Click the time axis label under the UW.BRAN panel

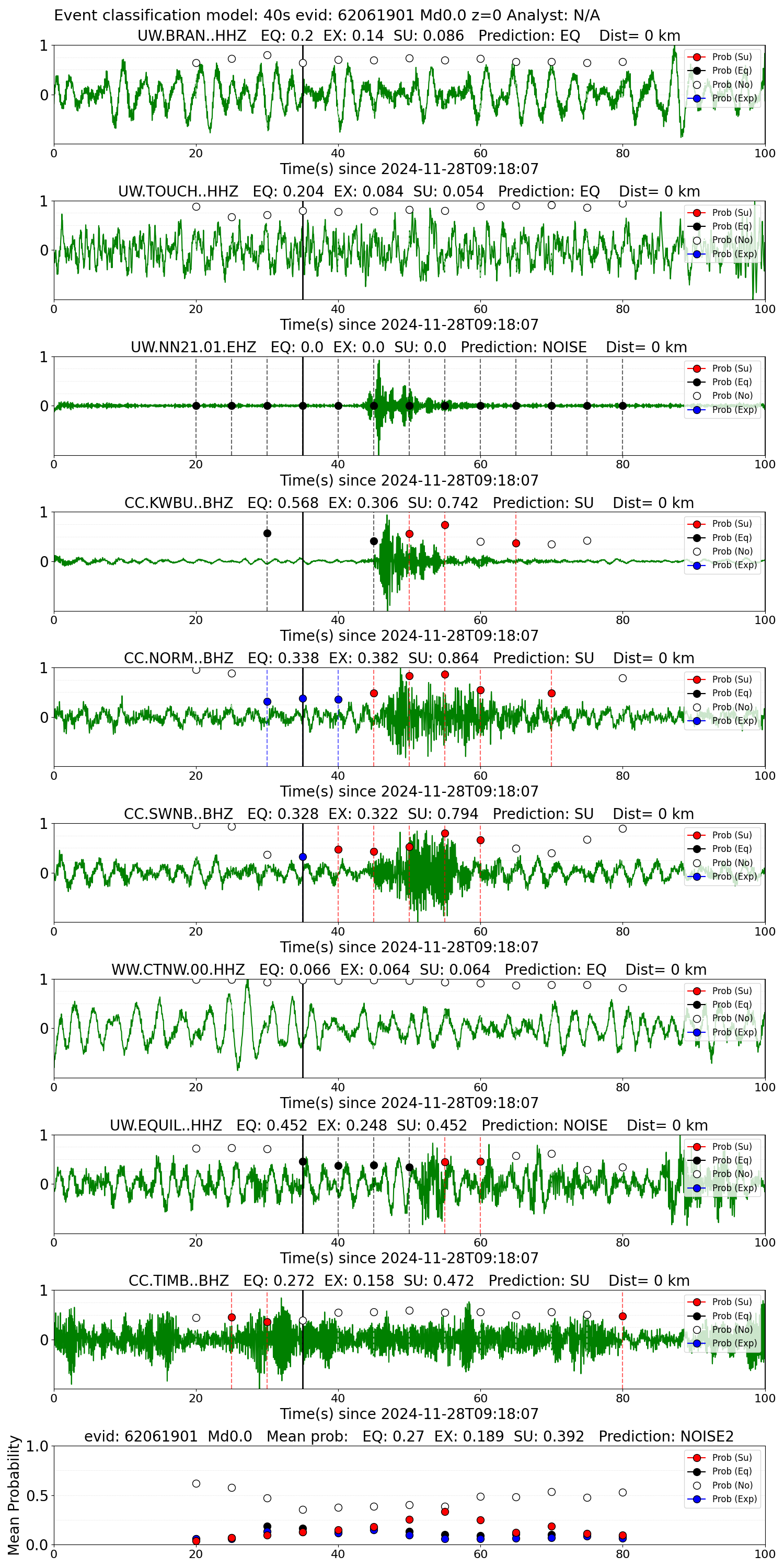click(409, 169)
